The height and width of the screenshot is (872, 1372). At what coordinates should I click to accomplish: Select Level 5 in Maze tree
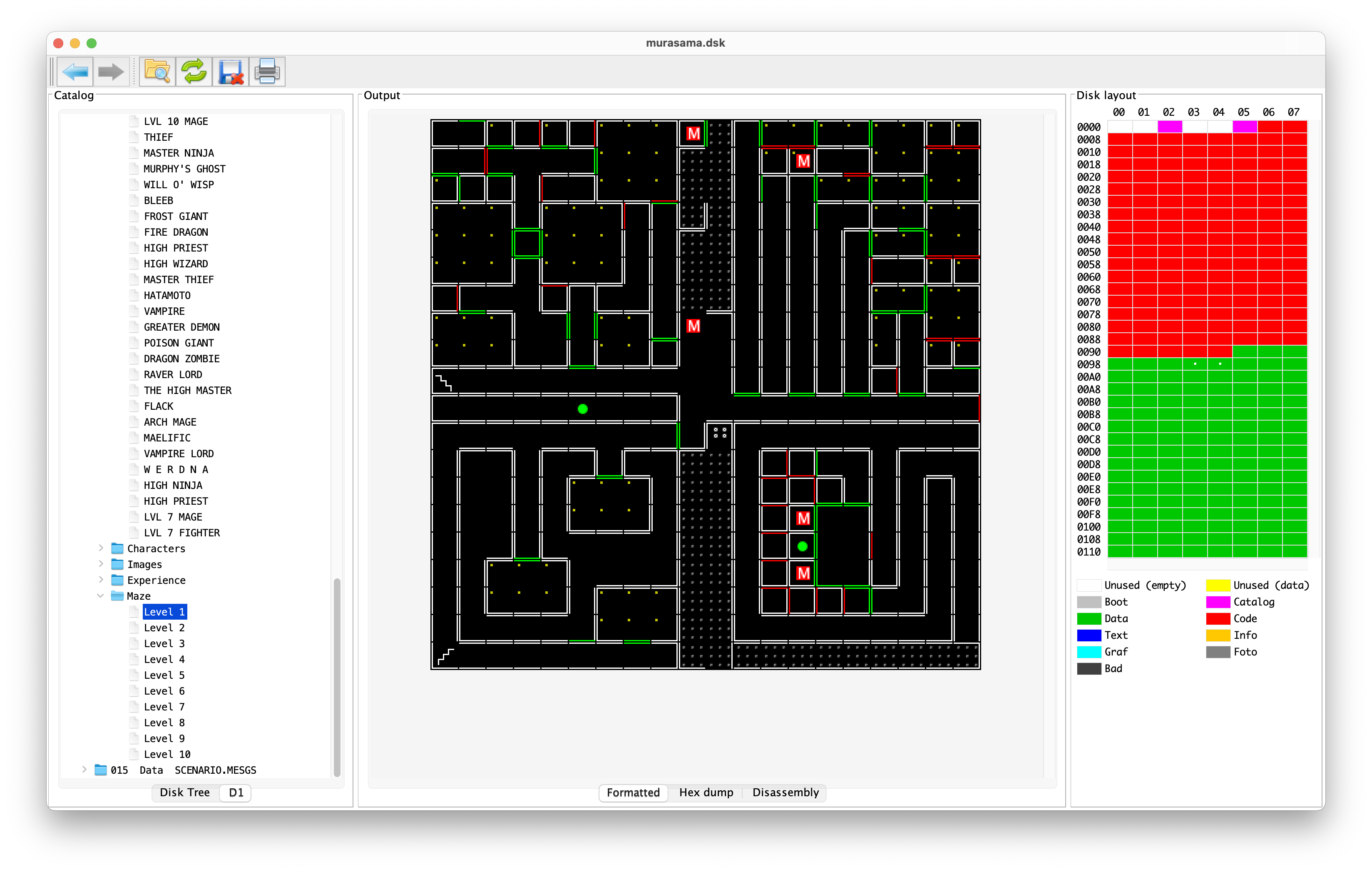[164, 675]
